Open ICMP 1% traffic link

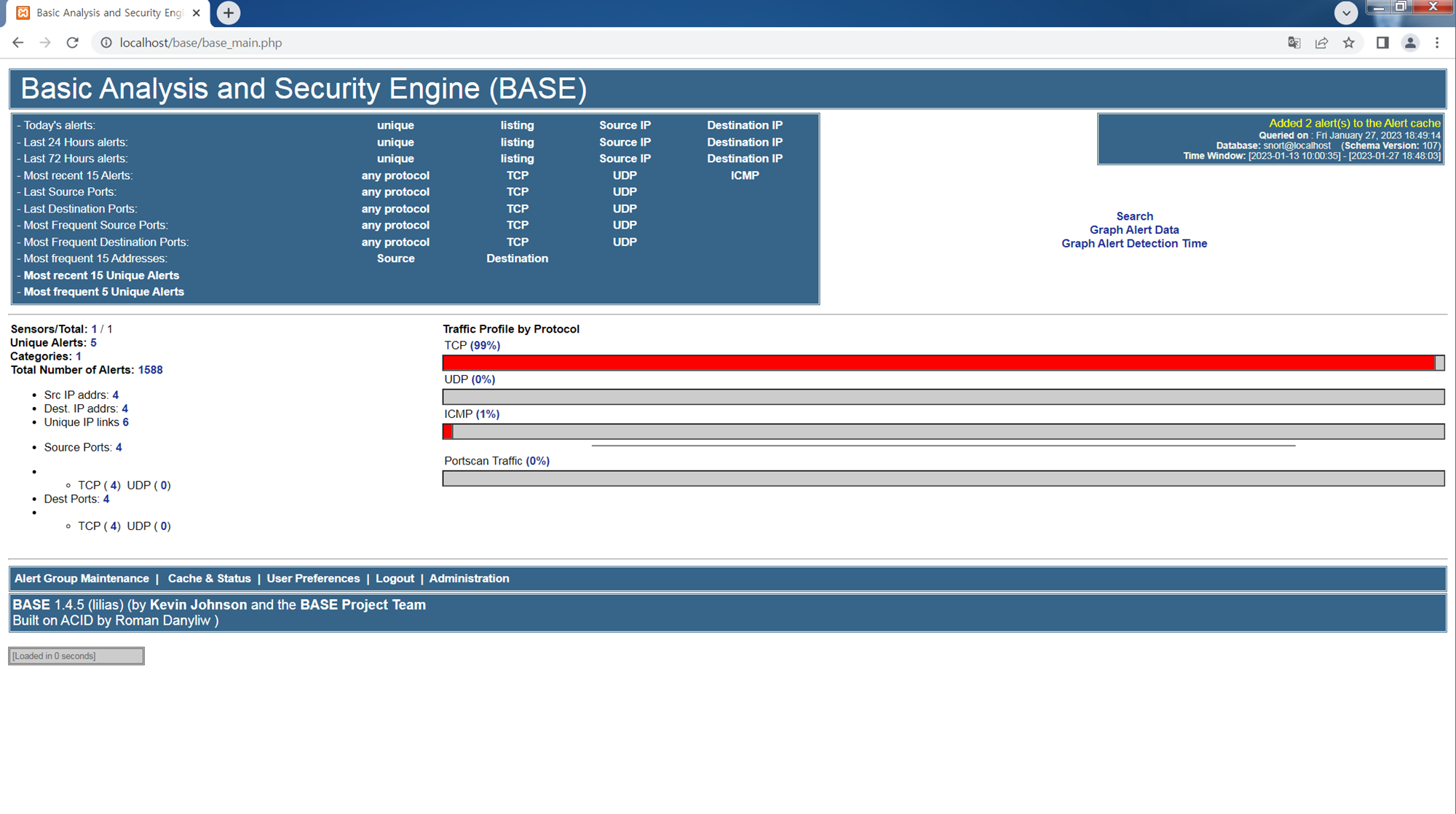488,414
